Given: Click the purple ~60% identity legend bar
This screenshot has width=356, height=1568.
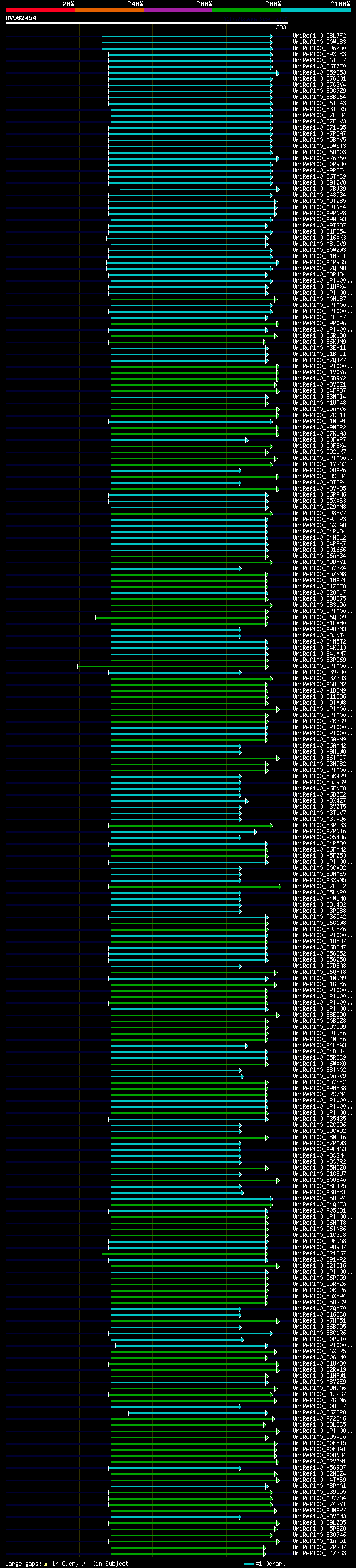Looking at the screenshot, I should (x=179, y=10).
